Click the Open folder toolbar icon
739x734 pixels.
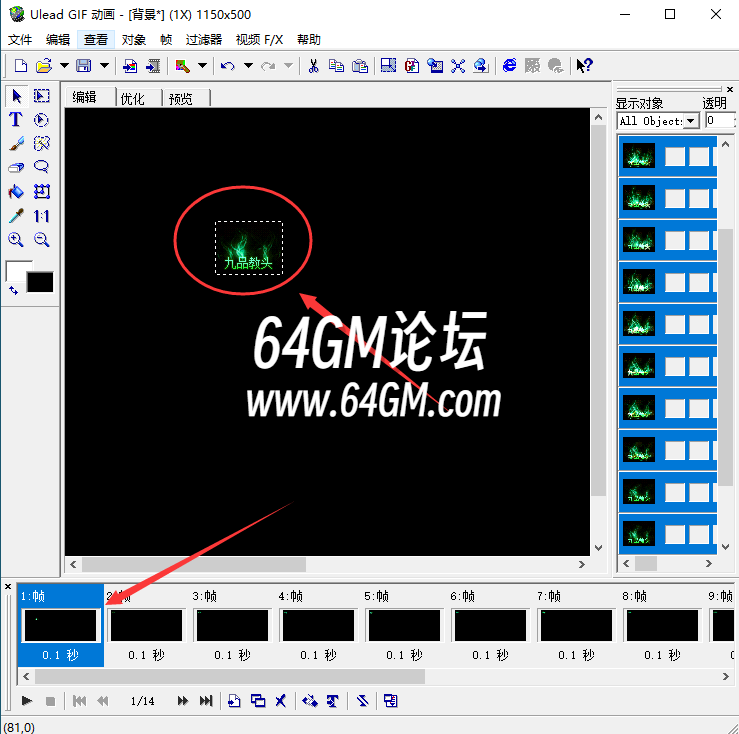click(x=44, y=66)
